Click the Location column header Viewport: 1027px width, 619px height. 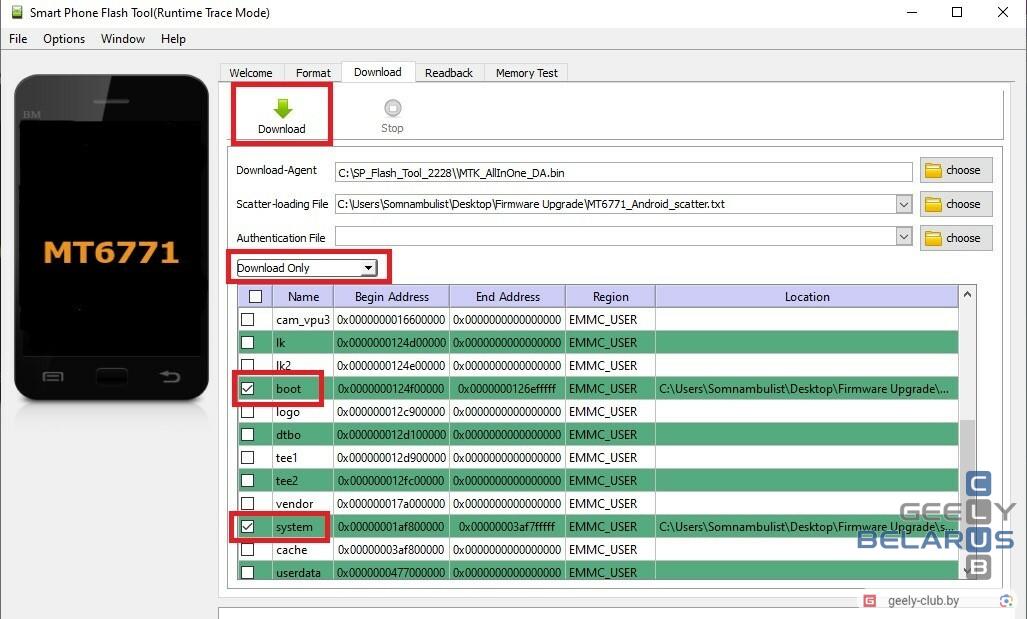pos(807,296)
